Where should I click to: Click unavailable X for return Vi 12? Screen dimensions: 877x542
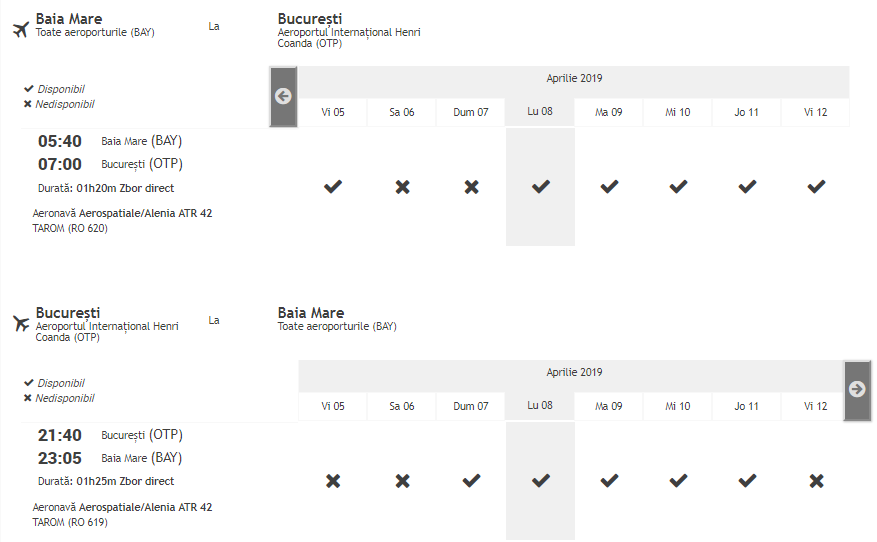tap(816, 480)
